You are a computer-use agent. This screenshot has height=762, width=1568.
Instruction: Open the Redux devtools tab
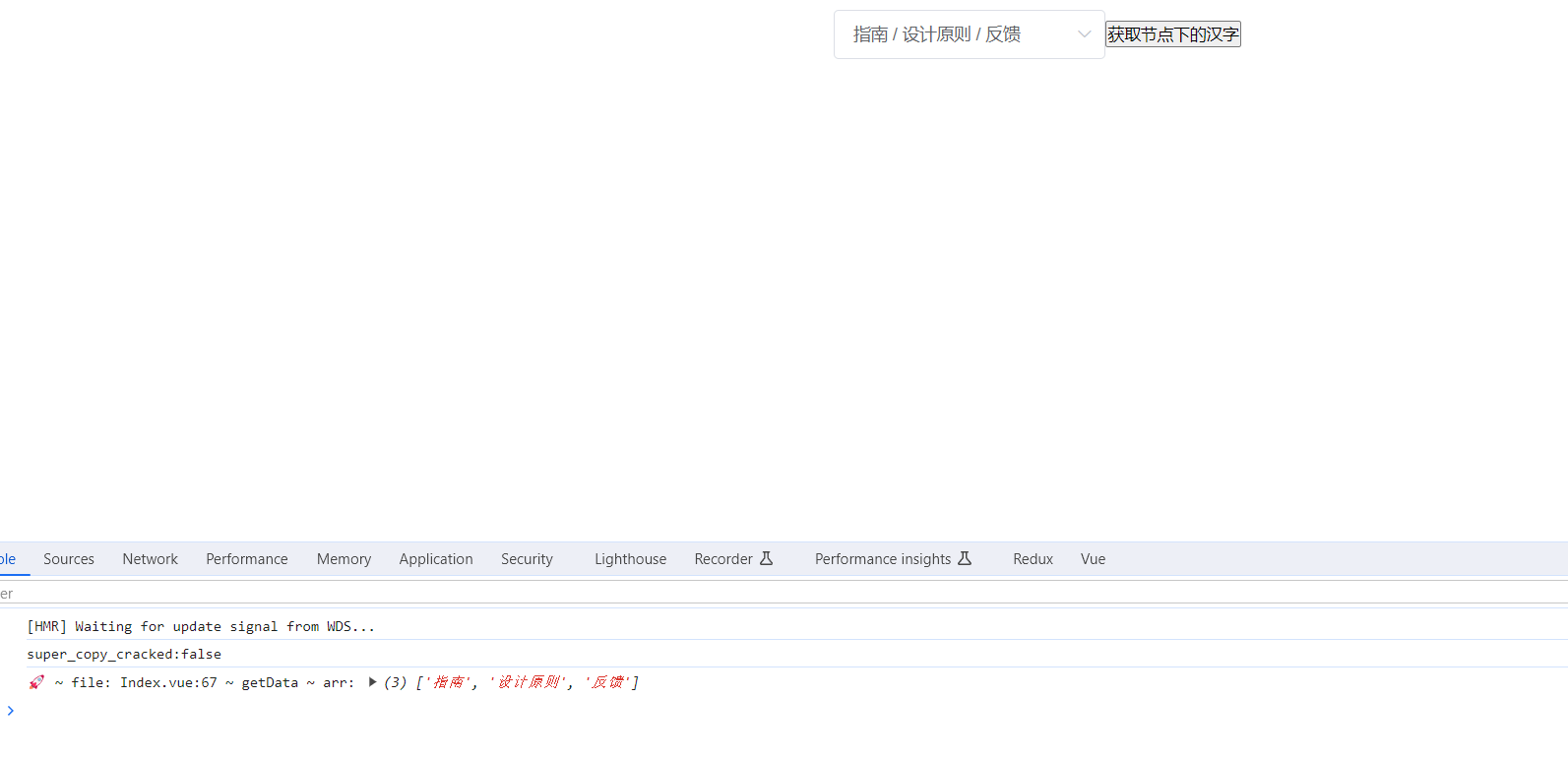click(1033, 559)
